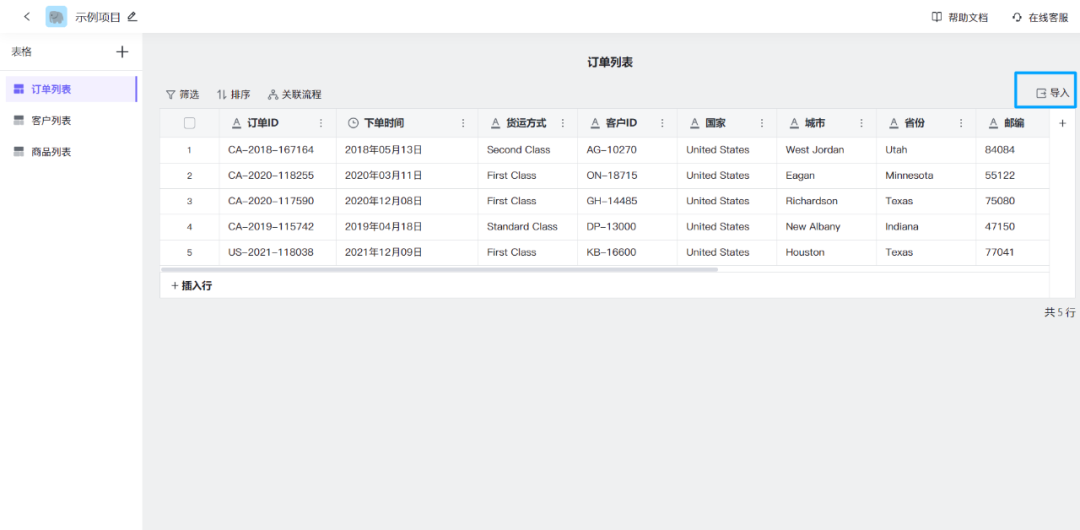Select cell CA-2019-115742
Viewport: 1080px width, 530px height.
coord(278,227)
